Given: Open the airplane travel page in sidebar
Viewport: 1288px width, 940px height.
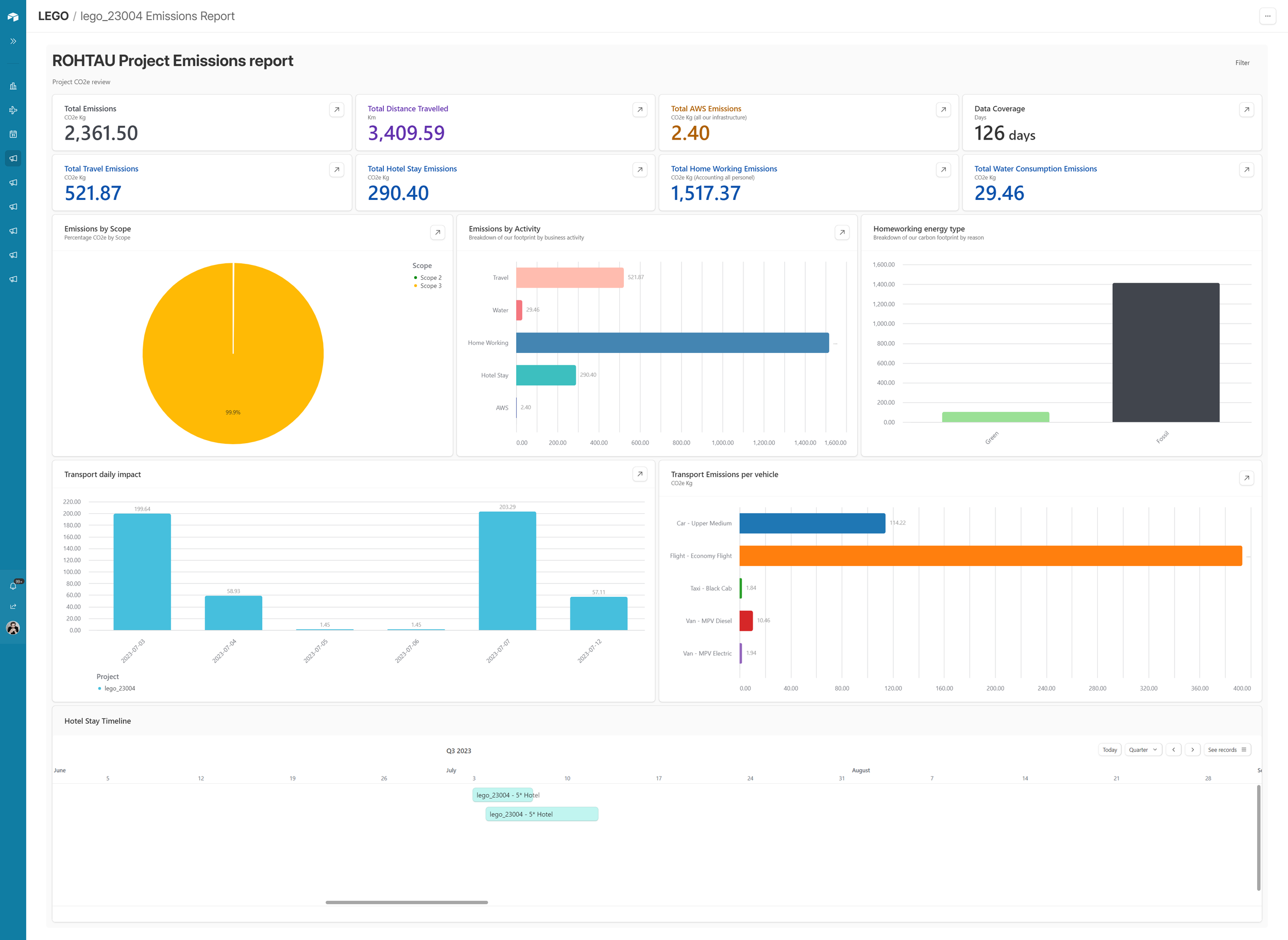Looking at the screenshot, I should coord(13,110).
